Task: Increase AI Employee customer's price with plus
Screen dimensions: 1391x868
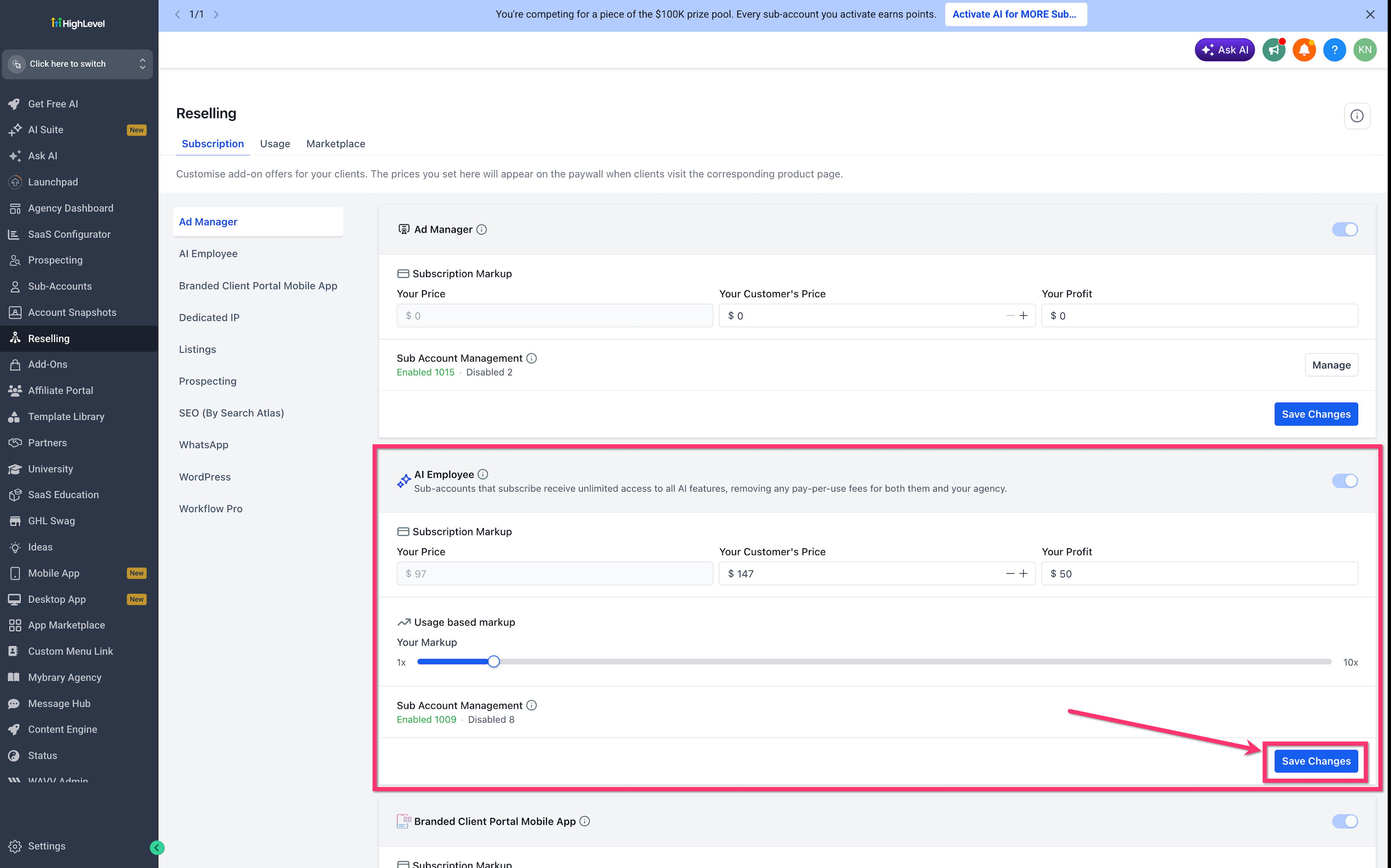Action: coord(1023,574)
